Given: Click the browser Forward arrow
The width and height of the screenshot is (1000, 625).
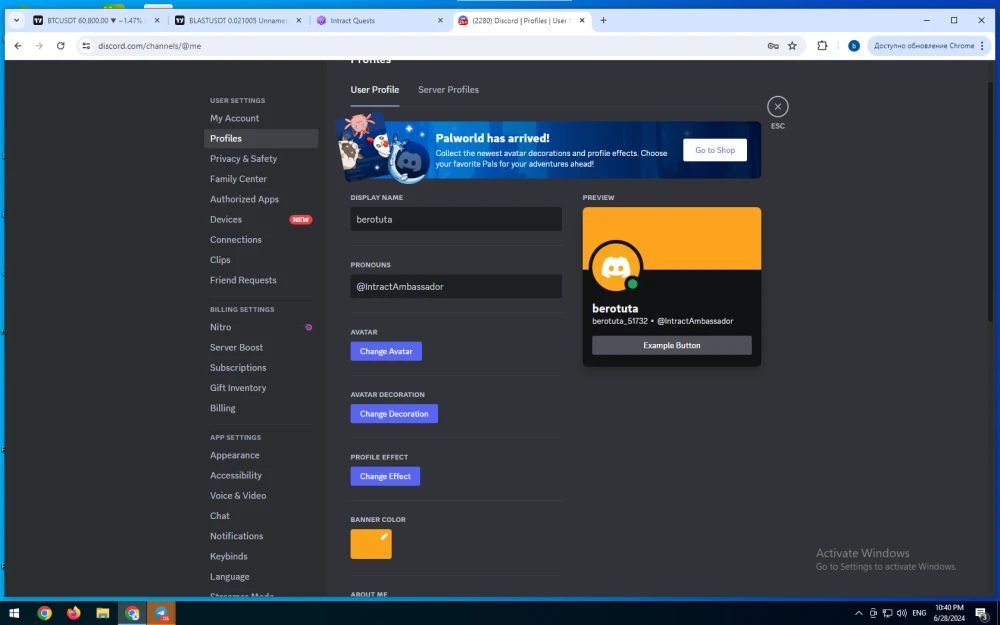Looking at the screenshot, I should [x=39, y=46].
